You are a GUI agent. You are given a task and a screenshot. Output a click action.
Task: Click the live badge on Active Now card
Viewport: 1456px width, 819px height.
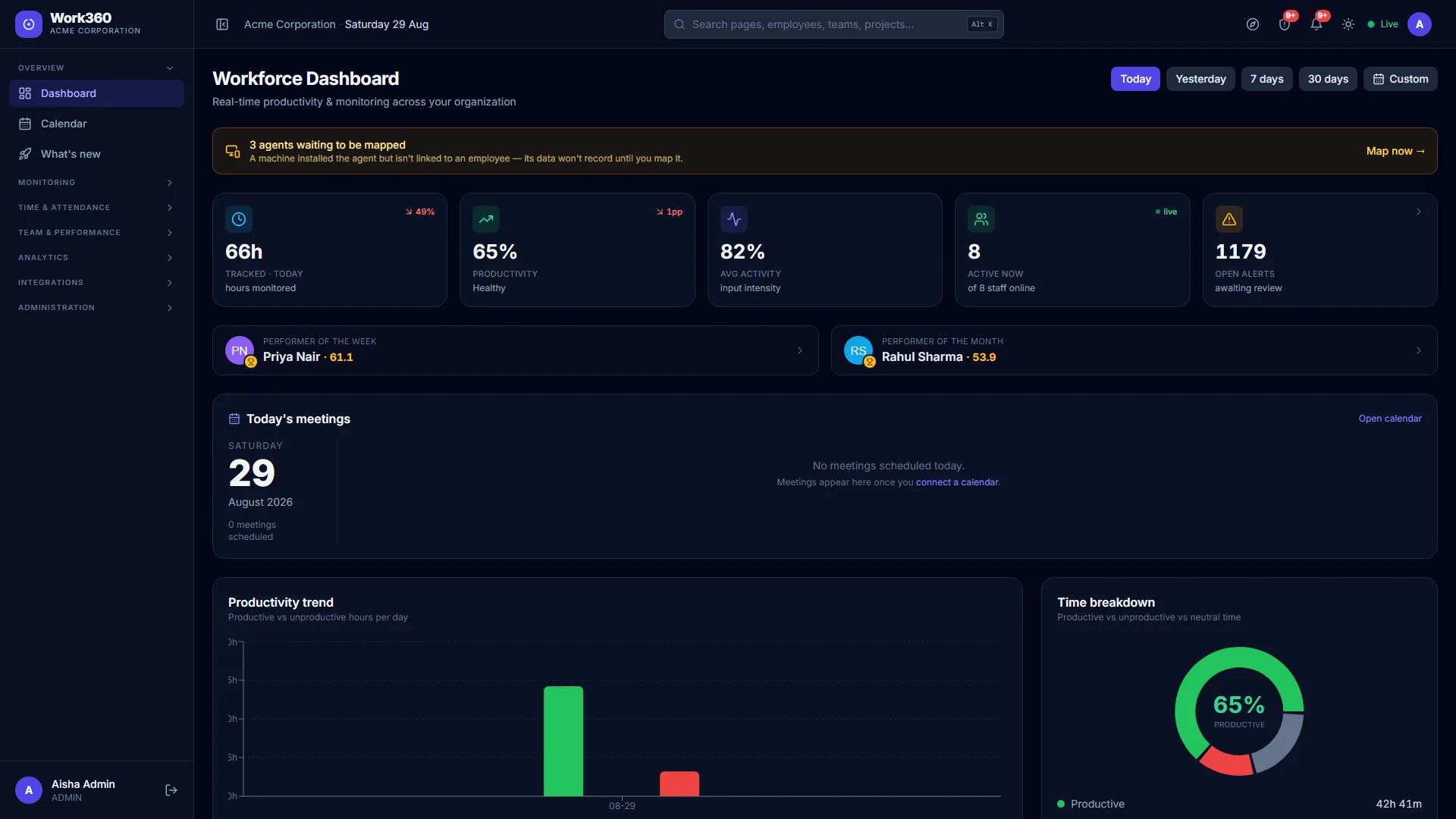pos(1166,212)
